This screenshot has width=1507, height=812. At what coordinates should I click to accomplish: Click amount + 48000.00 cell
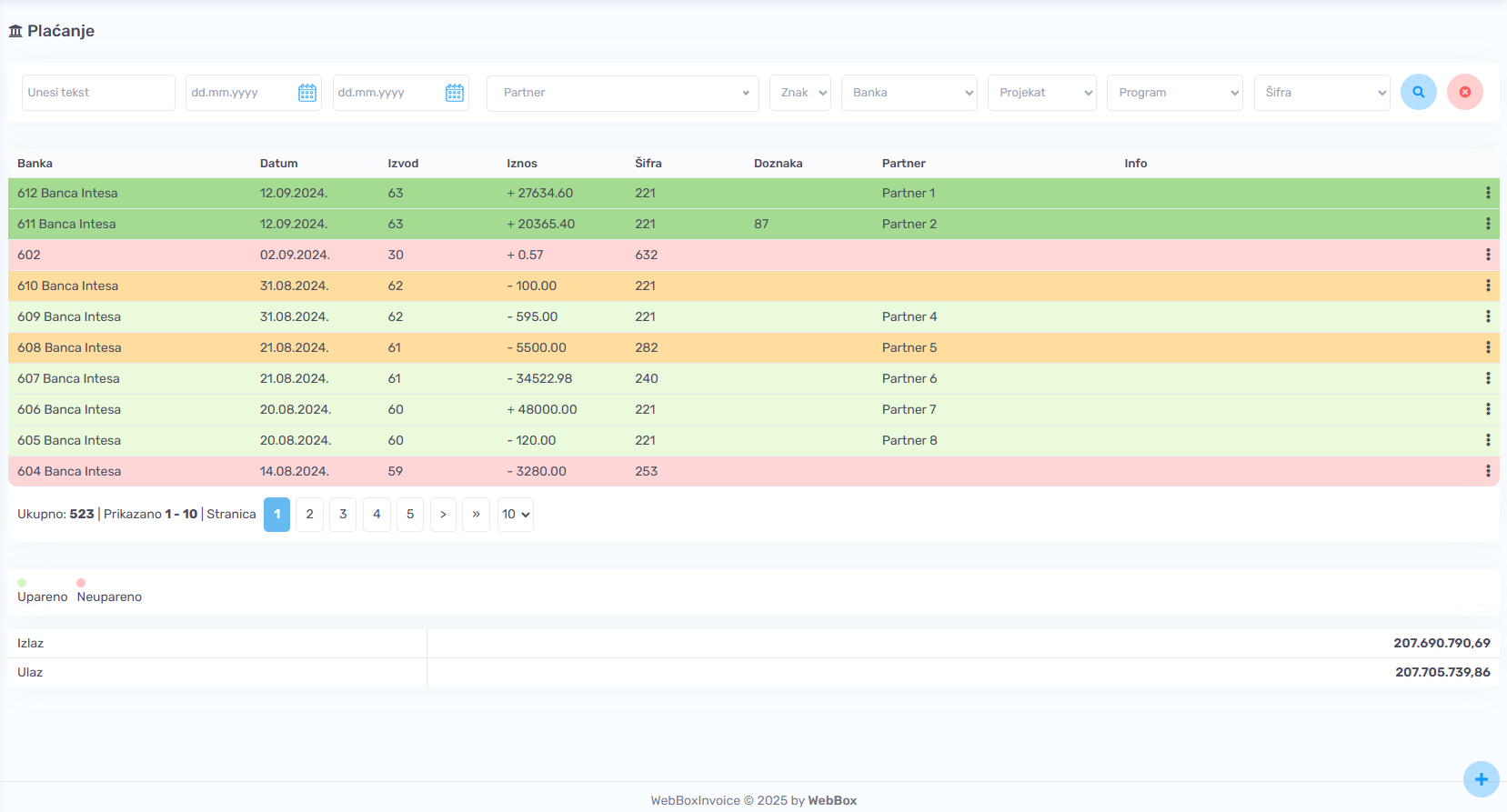pyautogui.click(x=542, y=409)
